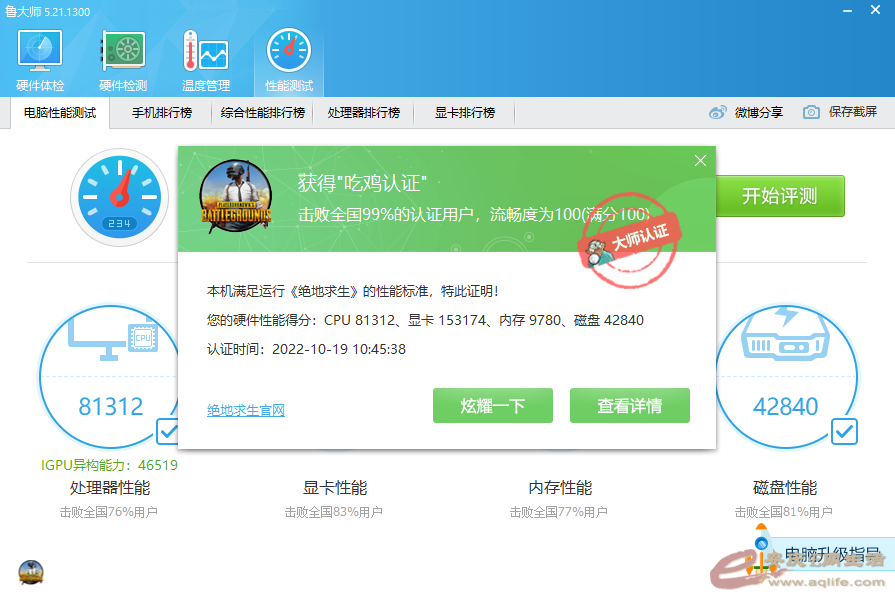Image resolution: width=895 pixels, height=595 pixels.
Task: Open the 硬件检测 hardware detection icon
Action: point(123,53)
